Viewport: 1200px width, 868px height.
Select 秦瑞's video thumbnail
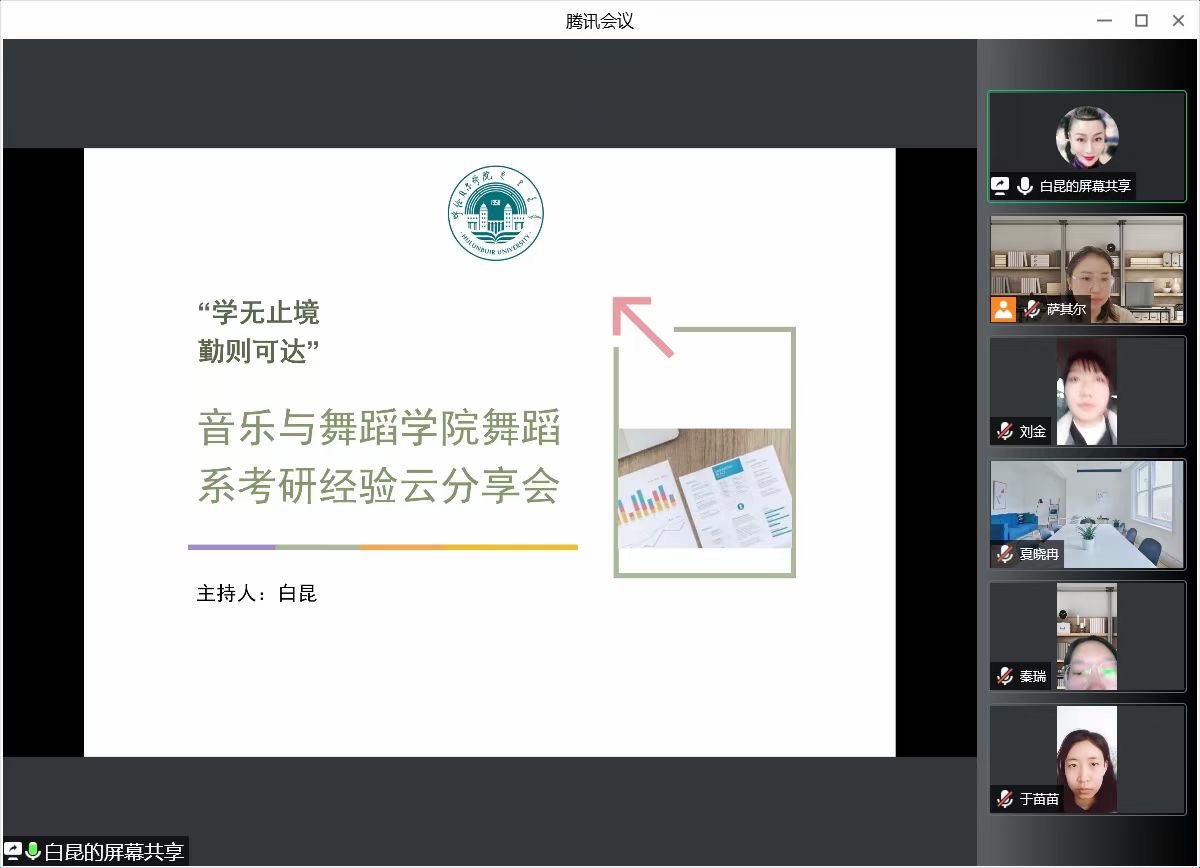pos(1087,636)
